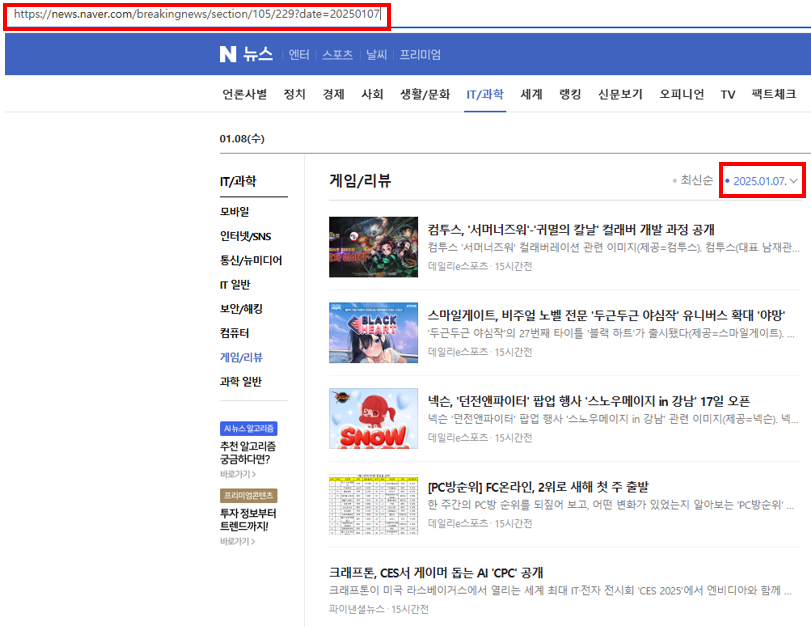Select the TV tab
Image resolution: width=811 pixels, height=627 pixels.
pos(728,94)
